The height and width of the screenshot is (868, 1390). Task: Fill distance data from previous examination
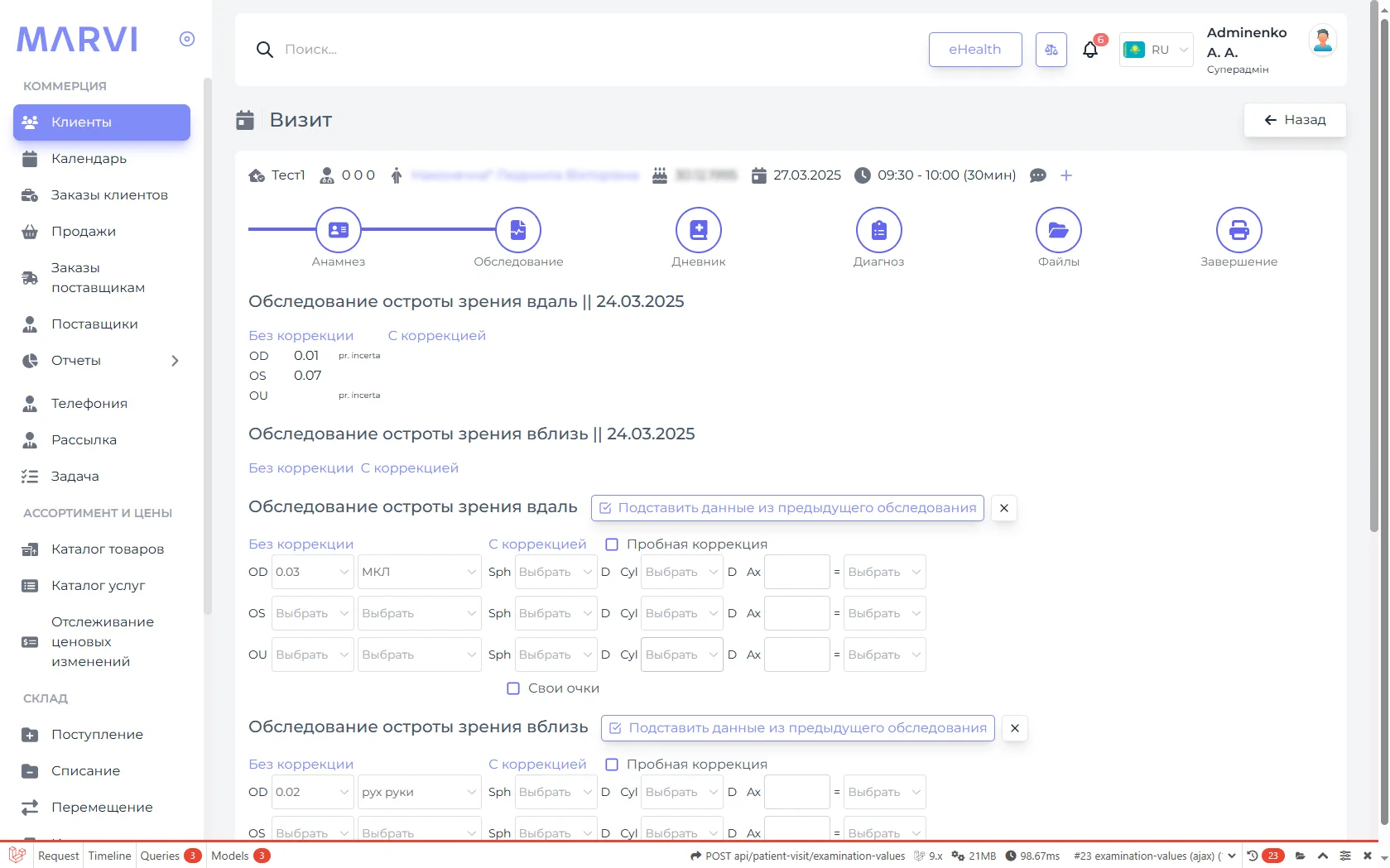[x=787, y=508]
